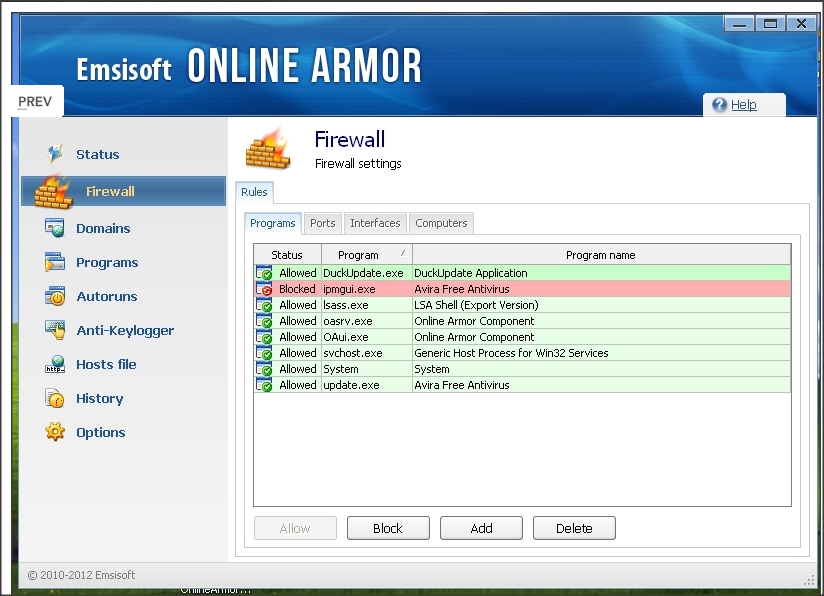Click the Status lightning icon in sidebar

point(55,153)
